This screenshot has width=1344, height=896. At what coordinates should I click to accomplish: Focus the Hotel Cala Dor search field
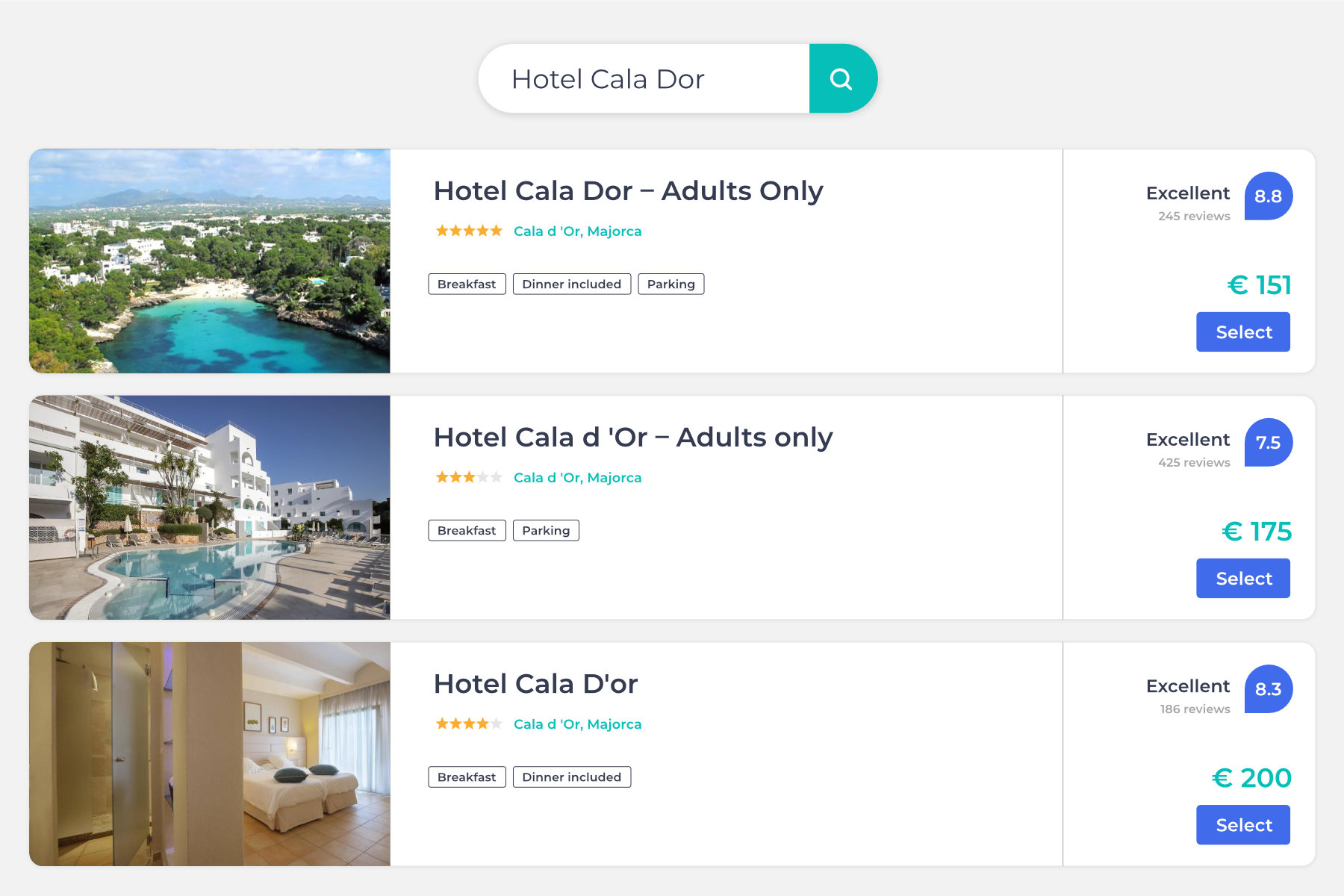[x=642, y=79]
